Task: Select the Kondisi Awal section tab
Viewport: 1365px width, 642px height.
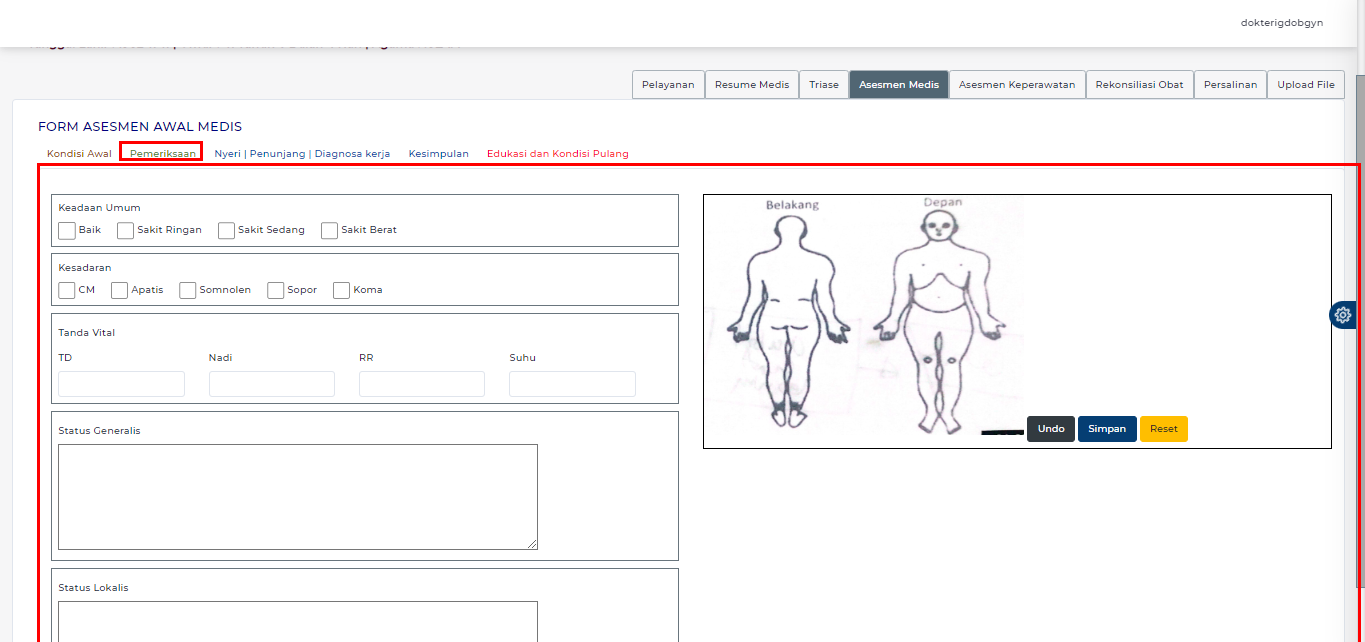Action: click(79, 153)
